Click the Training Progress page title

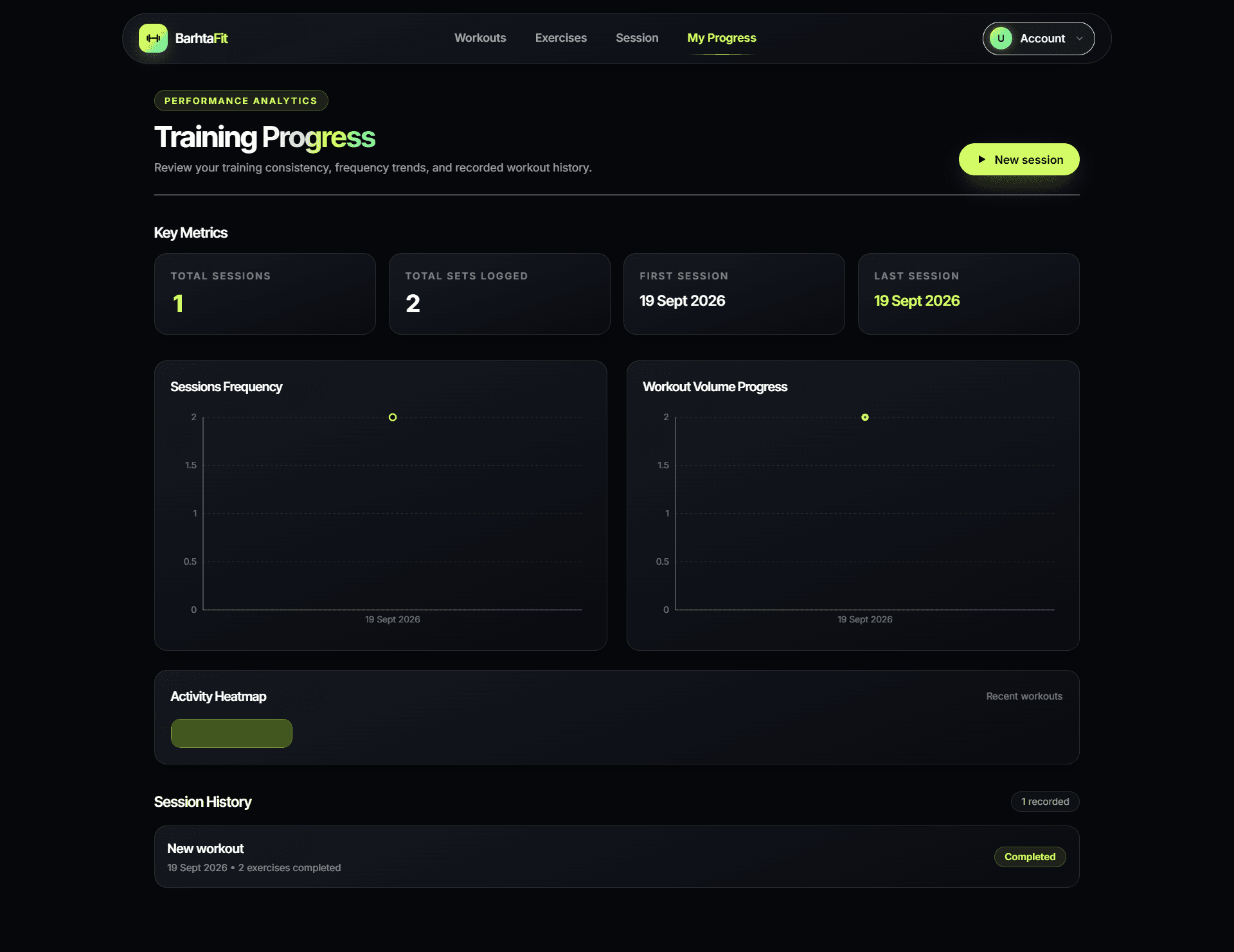[x=264, y=137]
